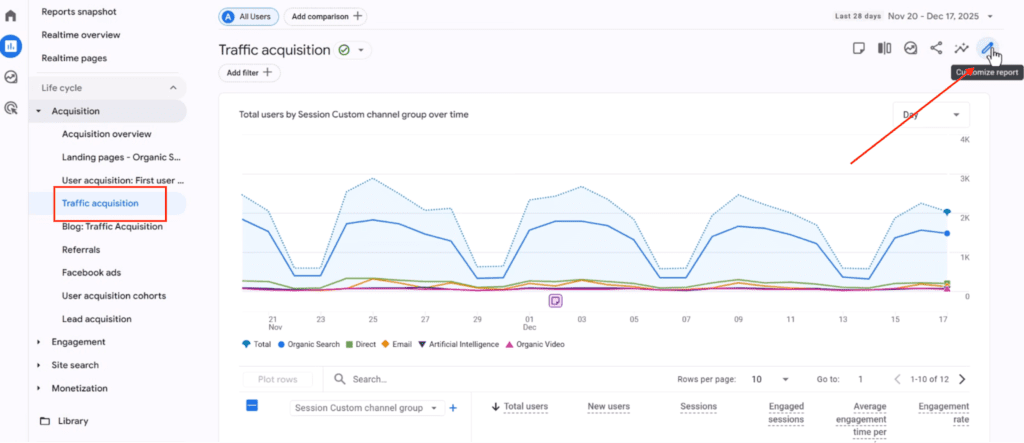This screenshot has width=1024, height=443.
Task: Expand the Engagement section in sidebar
Action: 79,342
